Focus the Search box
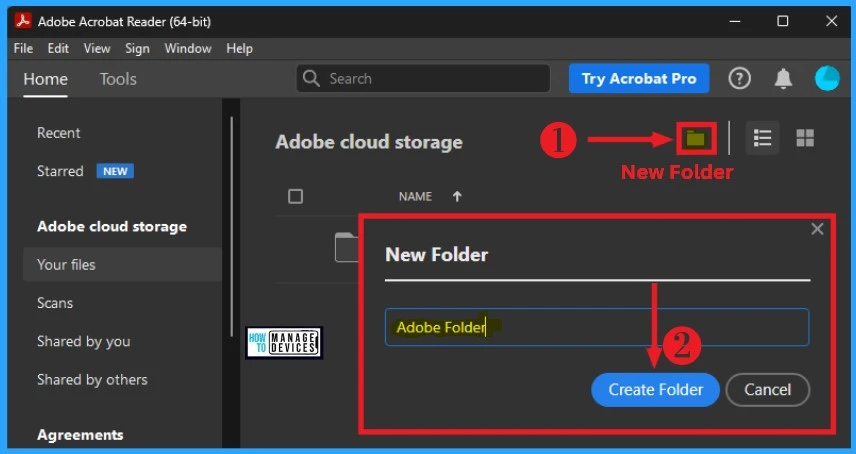 423,79
